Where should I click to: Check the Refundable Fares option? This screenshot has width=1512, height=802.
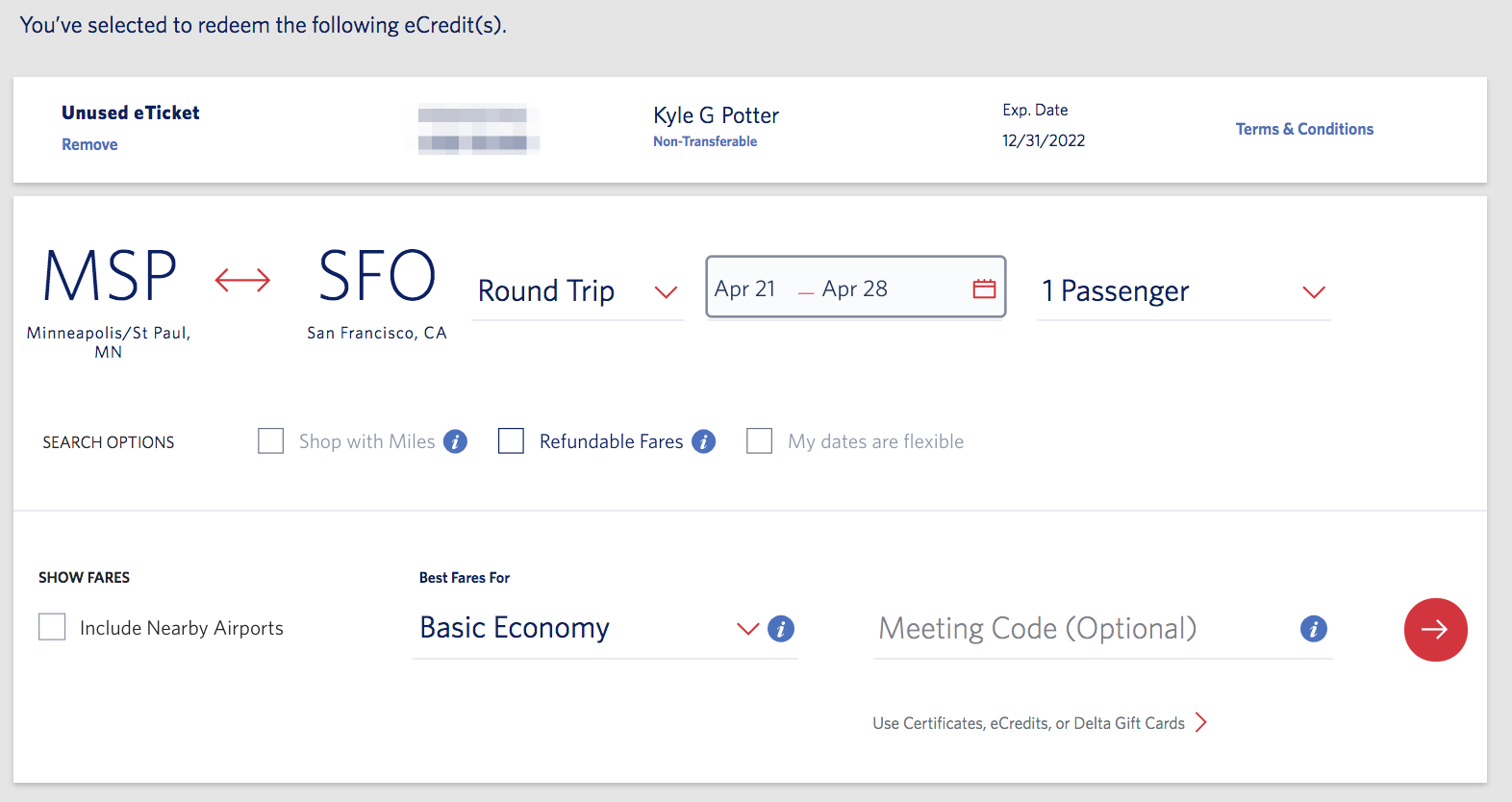(x=511, y=440)
